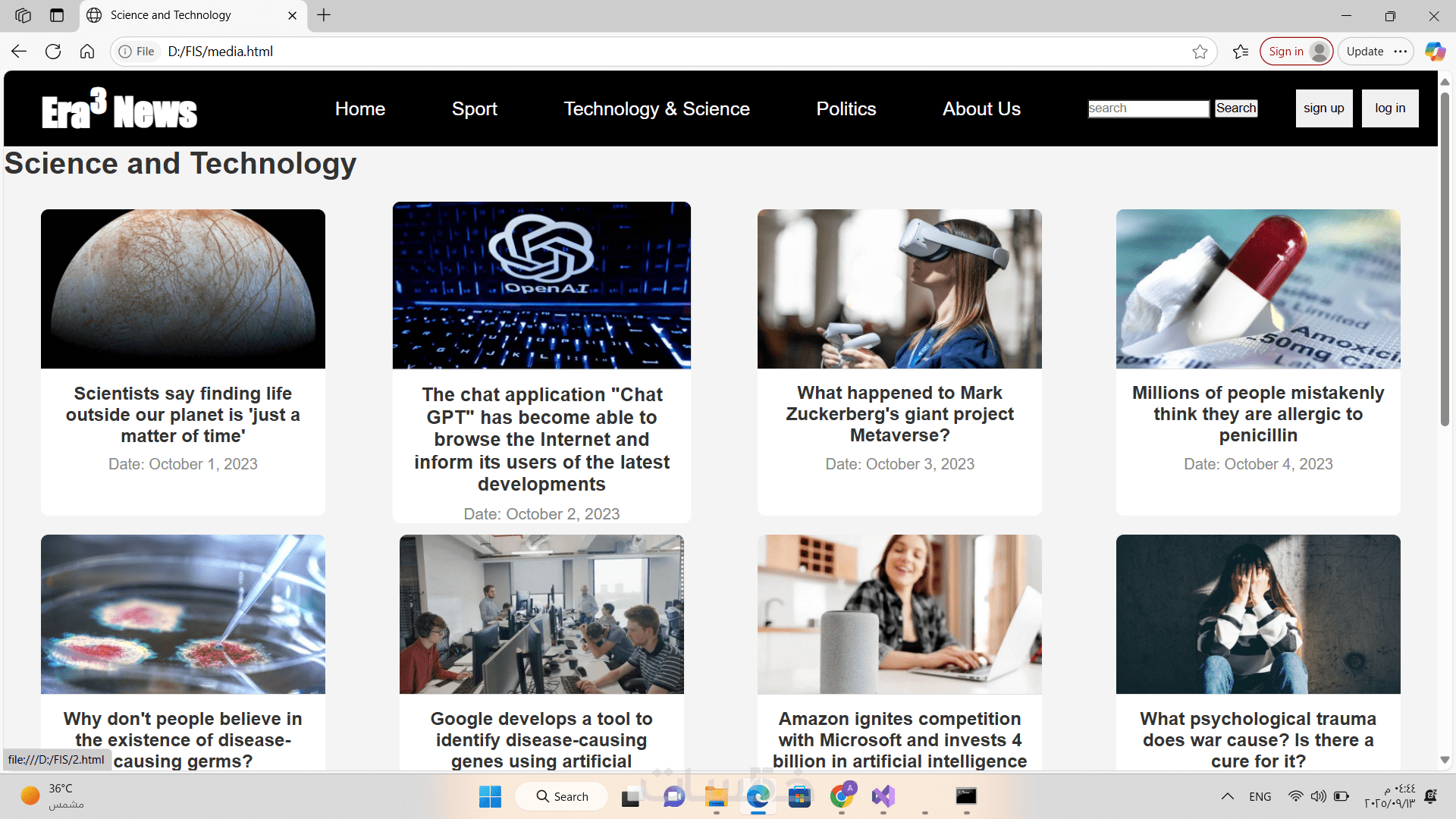Show hidden system tray icons chevron
The height and width of the screenshot is (819, 1456).
1227,796
